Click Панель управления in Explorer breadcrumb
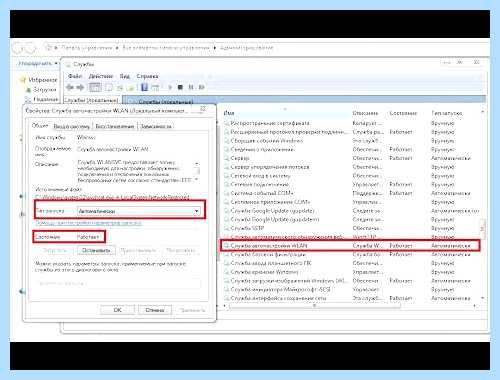500x380 pixels. [87, 48]
